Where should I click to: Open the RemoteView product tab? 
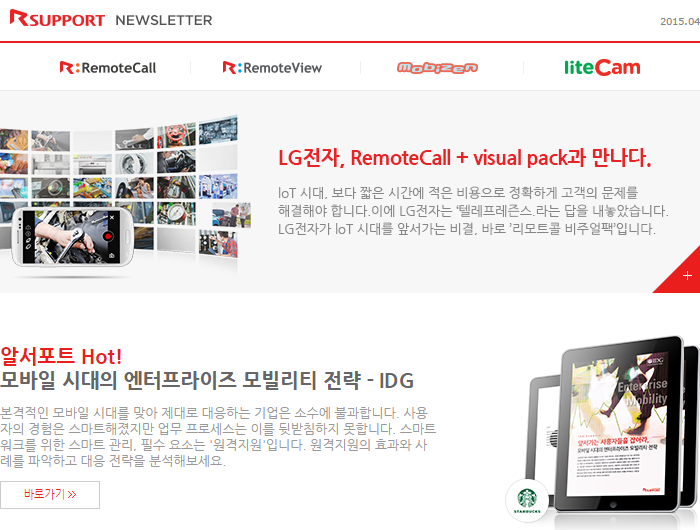[x=272, y=68]
